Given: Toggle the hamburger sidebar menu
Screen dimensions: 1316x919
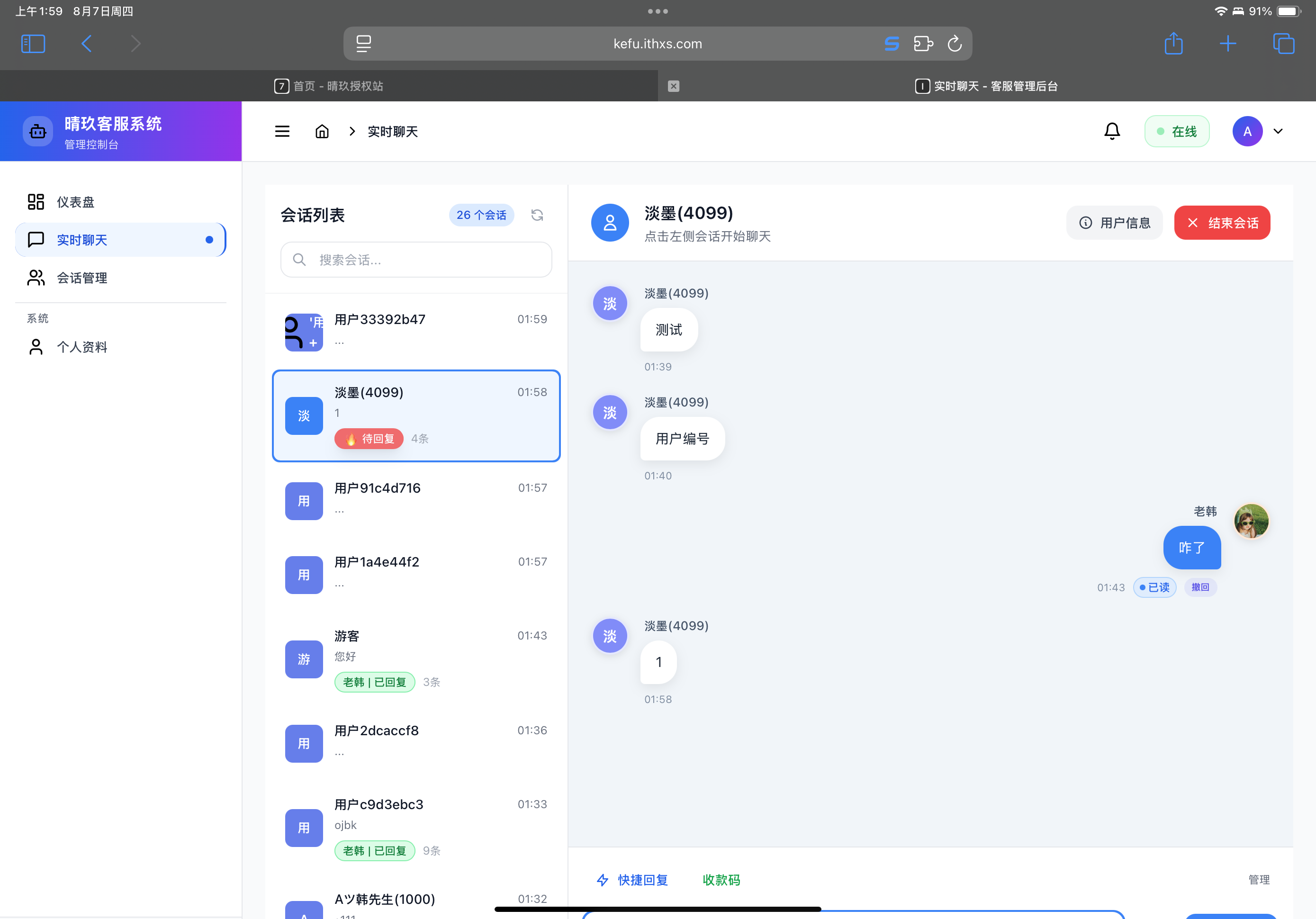Looking at the screenshot, I should [x=282, y=131].
